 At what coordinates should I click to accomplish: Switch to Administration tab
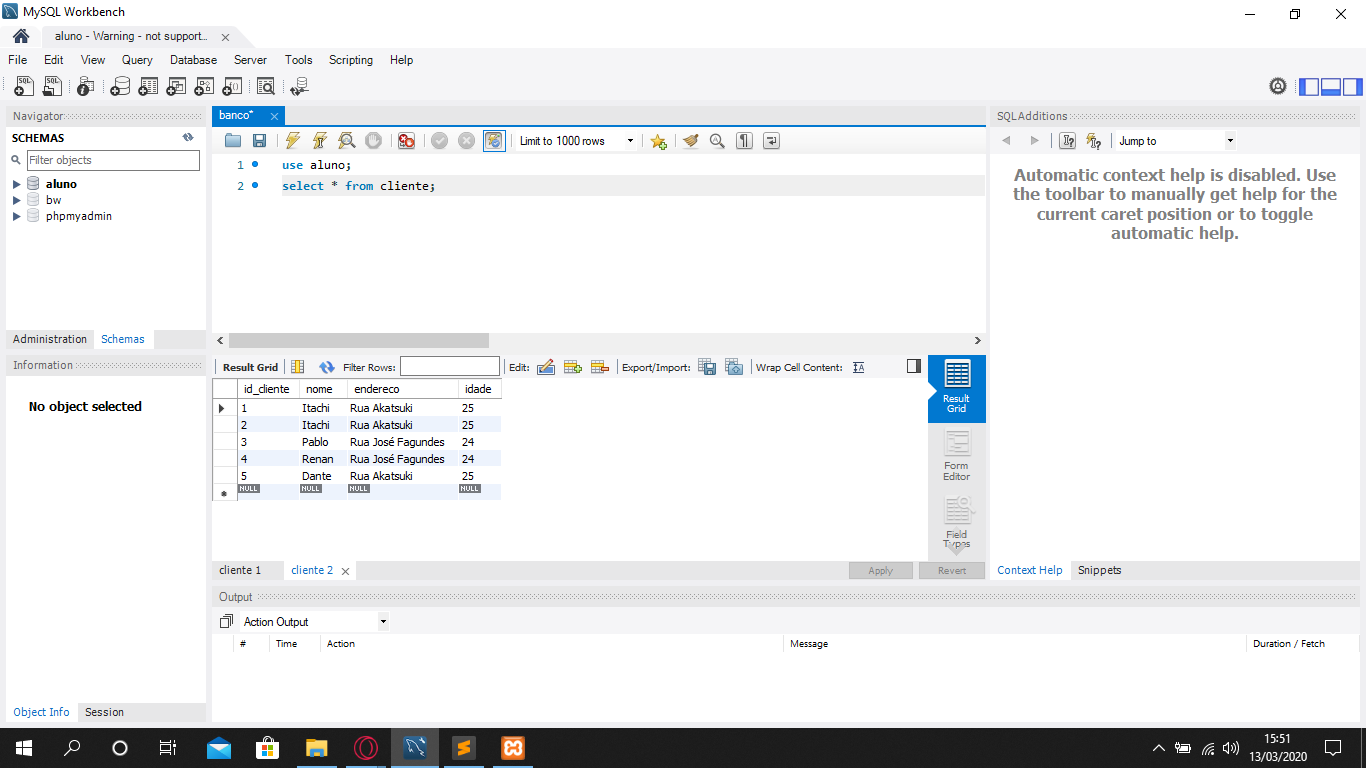[x=50, y=339]
